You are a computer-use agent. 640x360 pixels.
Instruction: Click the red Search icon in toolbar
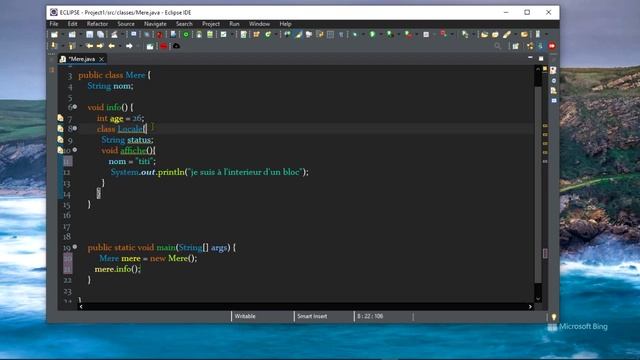tap(443, 34)
